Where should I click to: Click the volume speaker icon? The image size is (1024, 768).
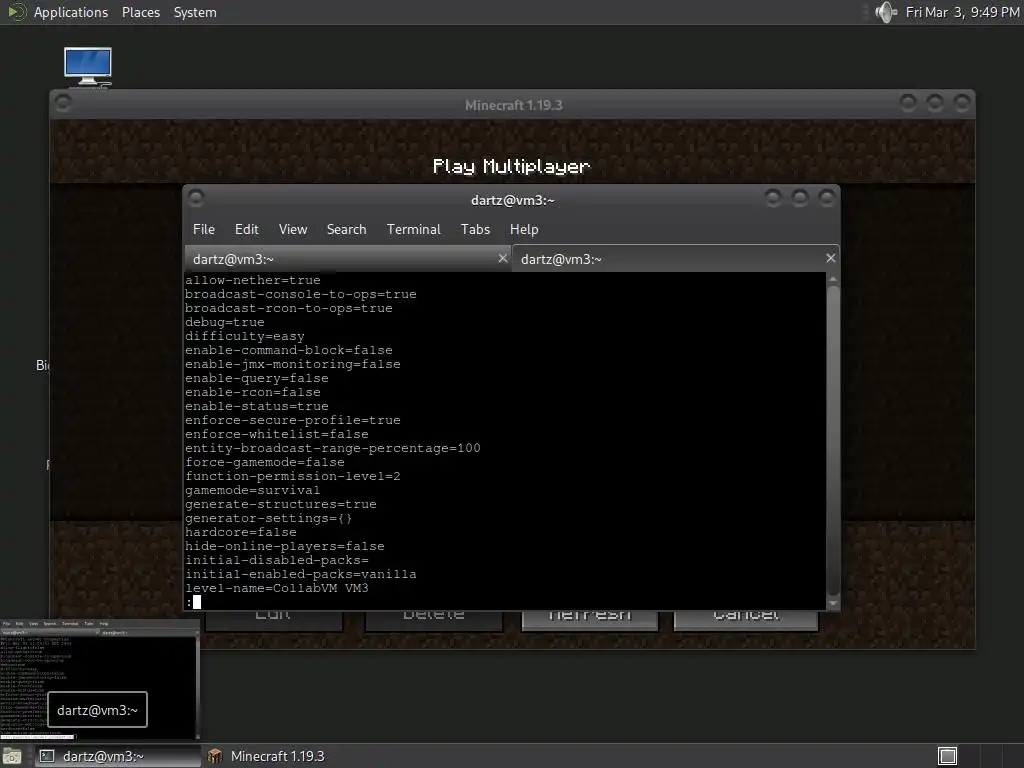886,12
